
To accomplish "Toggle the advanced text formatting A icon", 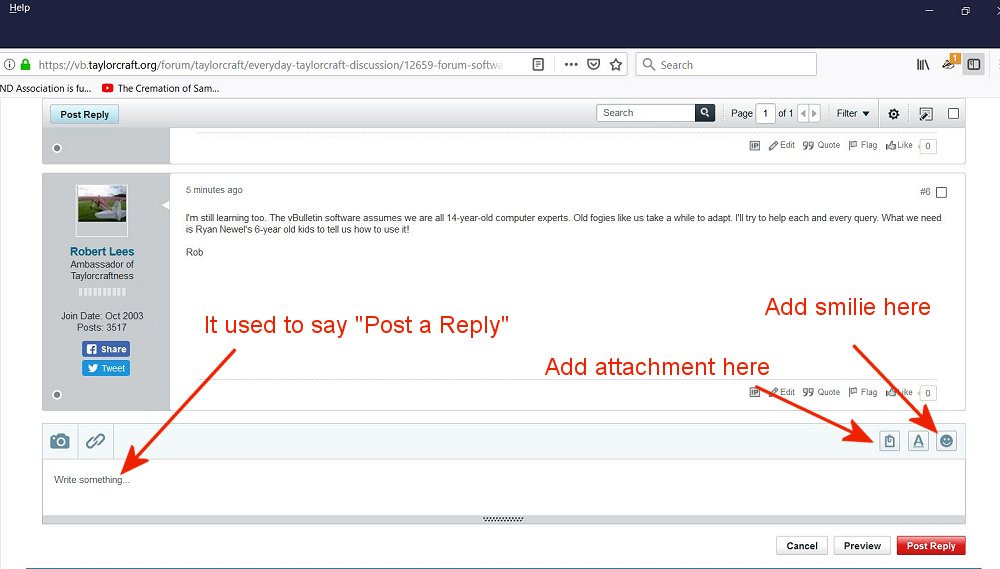I will tap(918, 441).
